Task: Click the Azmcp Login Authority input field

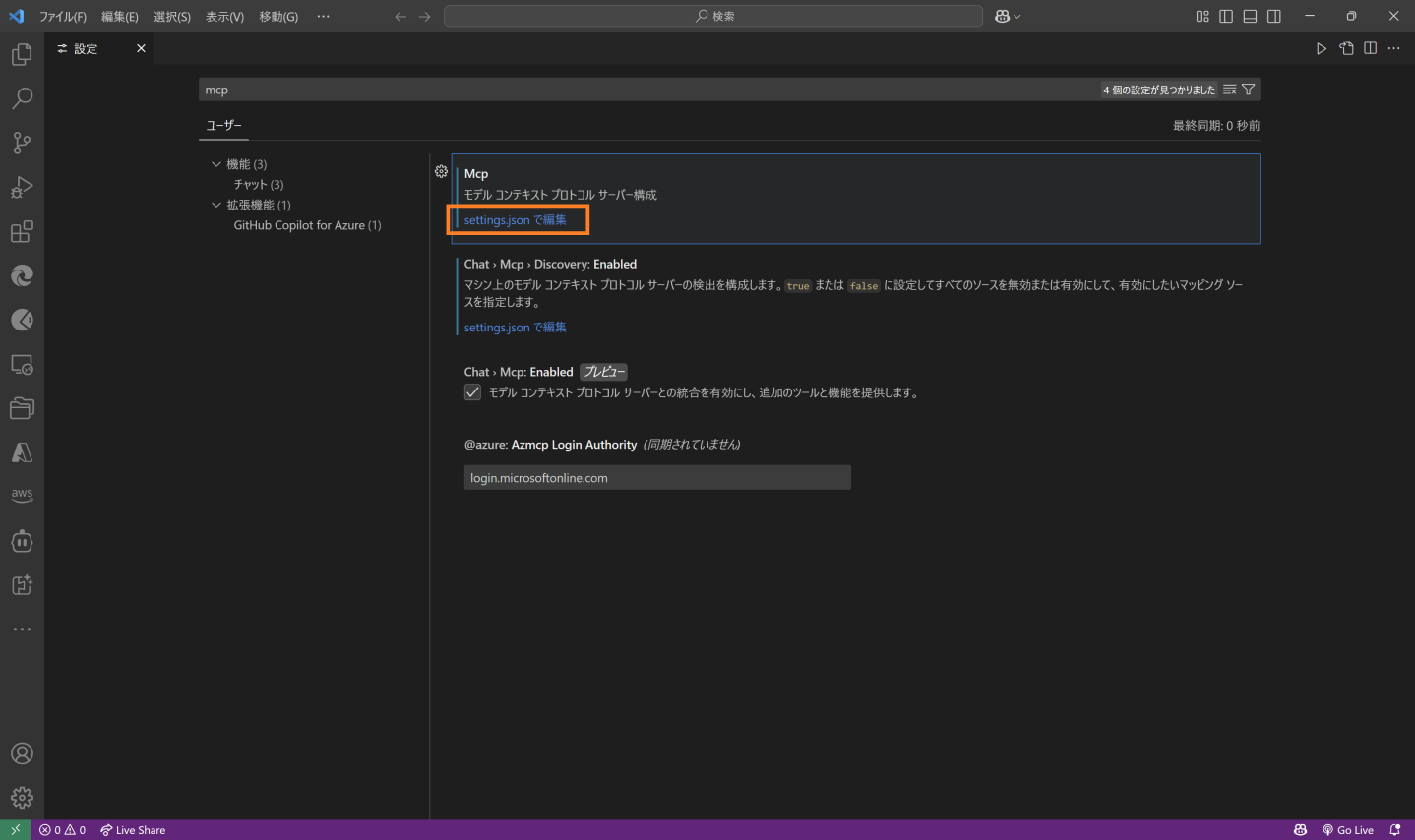Action: 657,478
